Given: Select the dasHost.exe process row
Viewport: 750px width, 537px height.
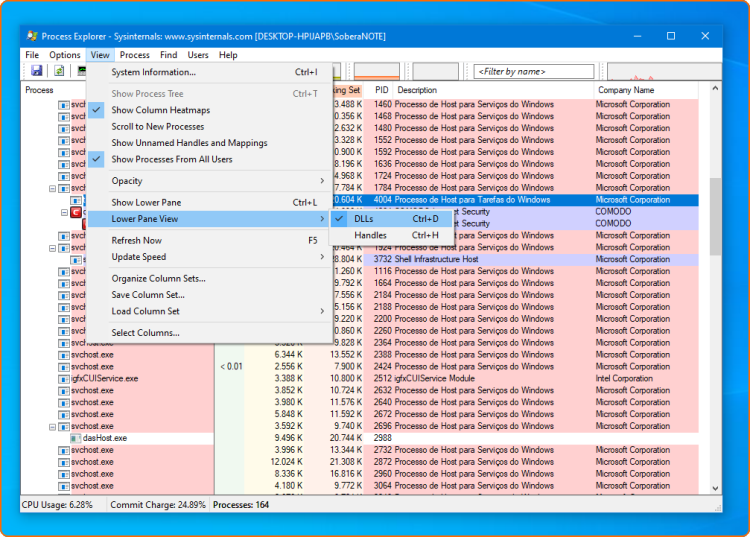Looking at the screenshot, I should pos(359,438).
